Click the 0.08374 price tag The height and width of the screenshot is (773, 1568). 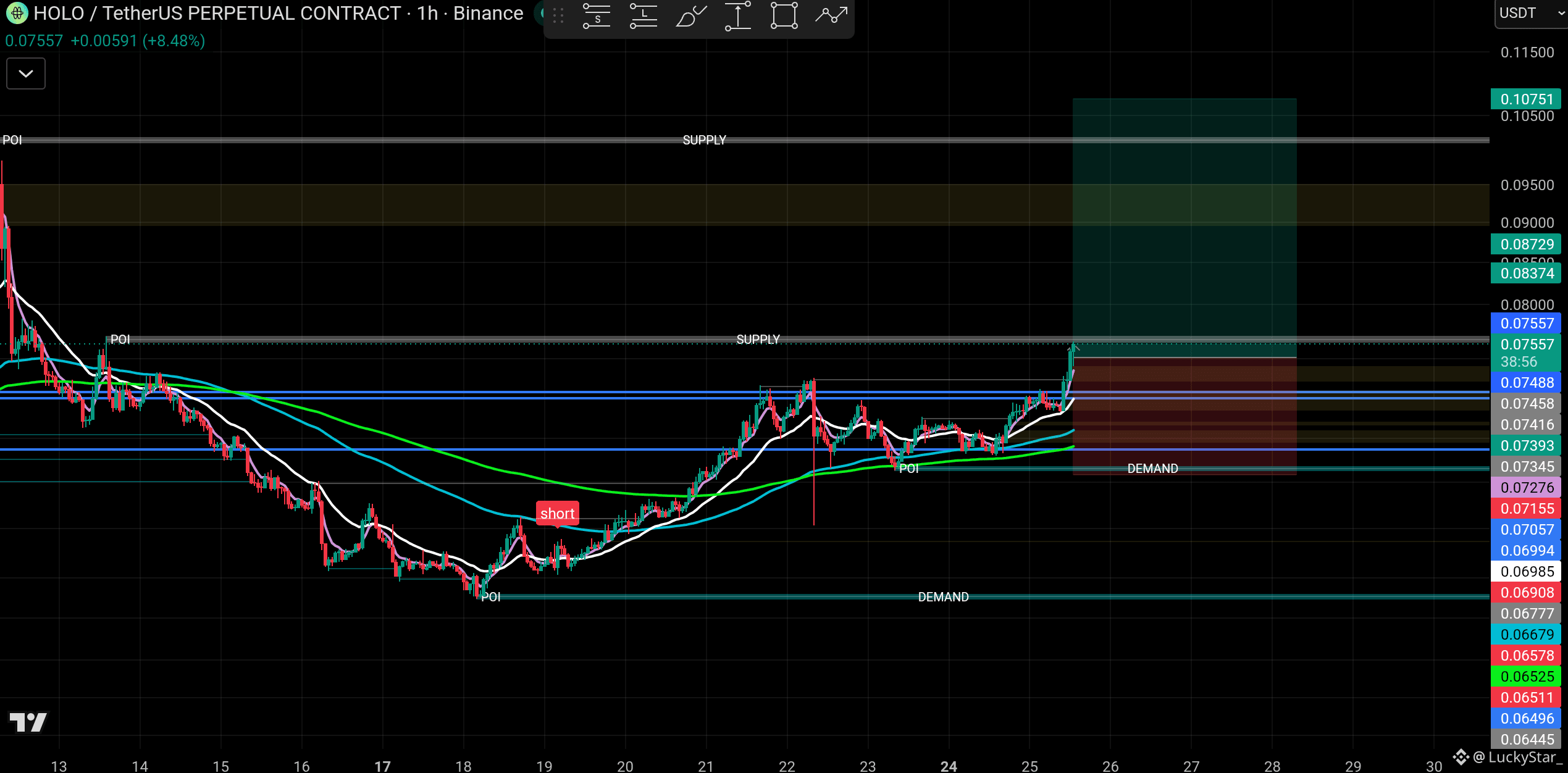pyautogui.click(x=1526, y=274)
